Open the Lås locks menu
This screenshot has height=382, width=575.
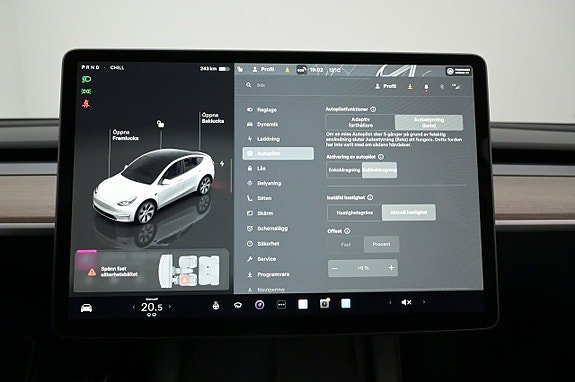point(256,168)
